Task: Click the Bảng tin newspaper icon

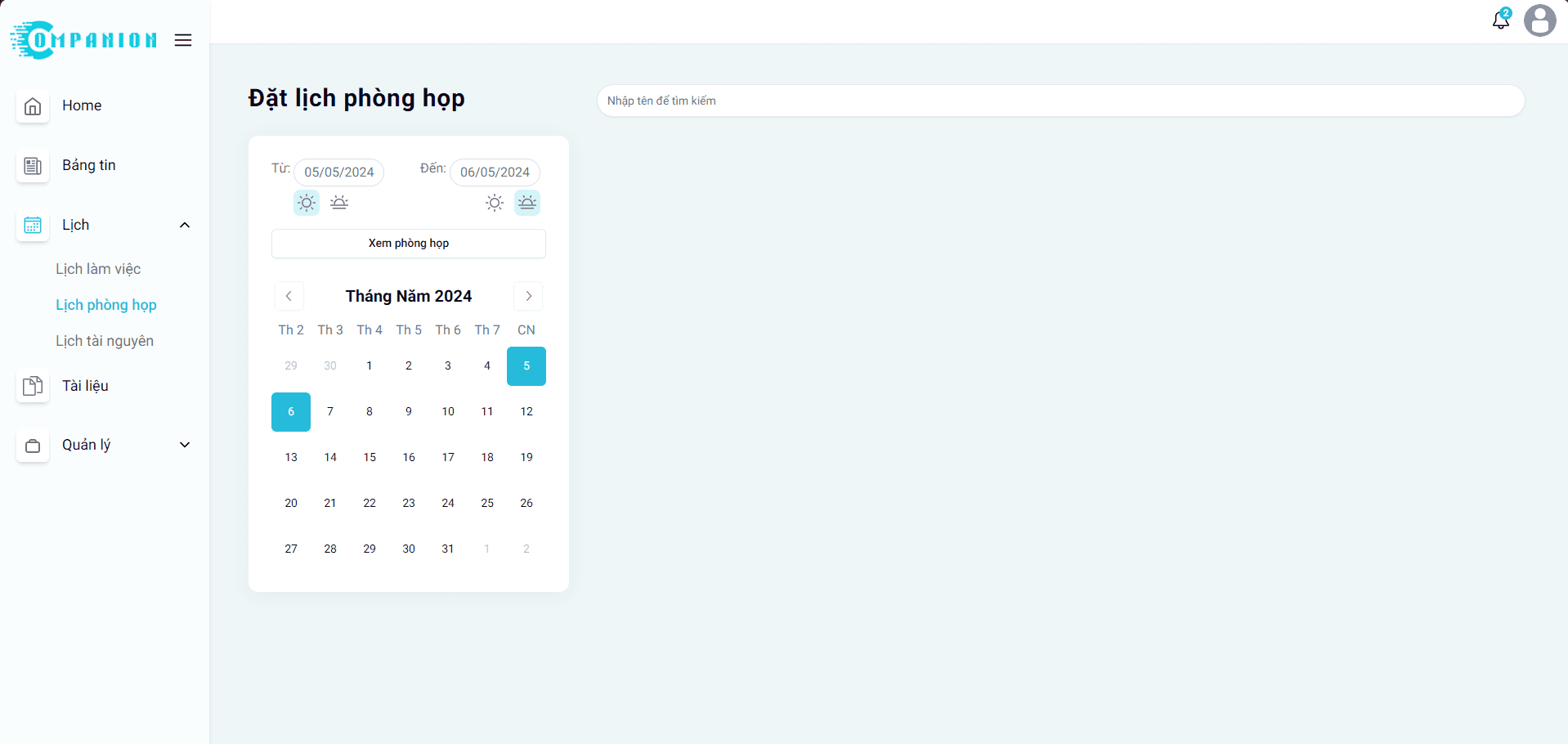Action: click(33, 166)
